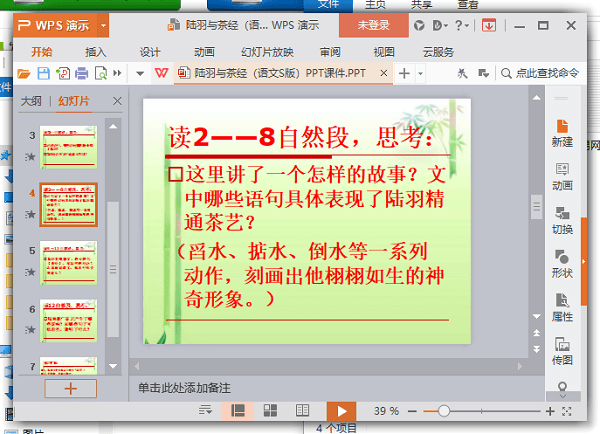Switch to the 云服务 ribbon tab
The width and height of the screenshot is (600, 434).
438,52
